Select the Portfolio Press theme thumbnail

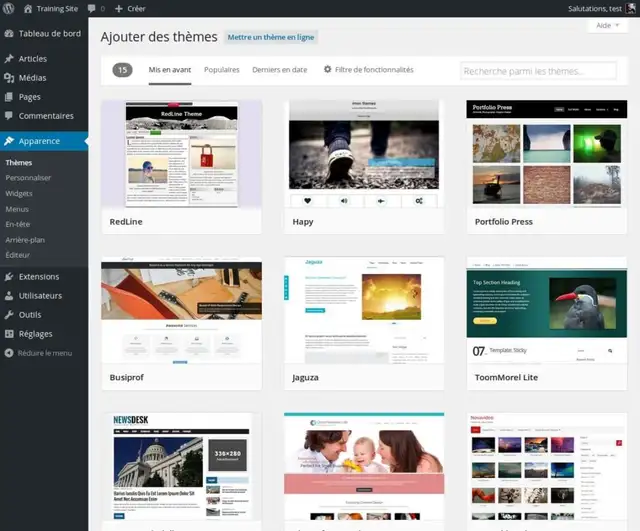[x=547, y=154]
